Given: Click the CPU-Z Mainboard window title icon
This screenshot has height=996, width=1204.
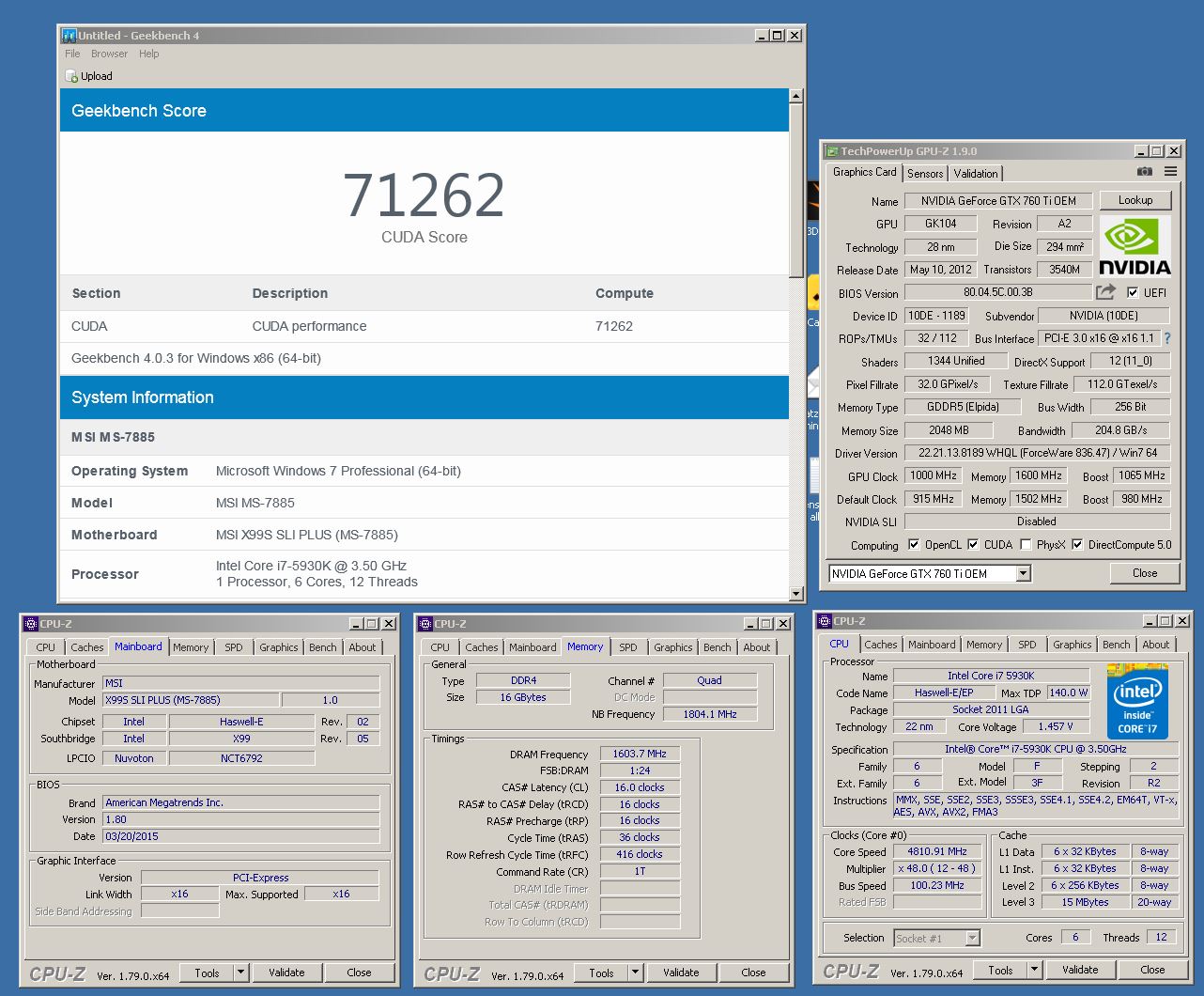Looking at the screenshot, I should (31, 624).
